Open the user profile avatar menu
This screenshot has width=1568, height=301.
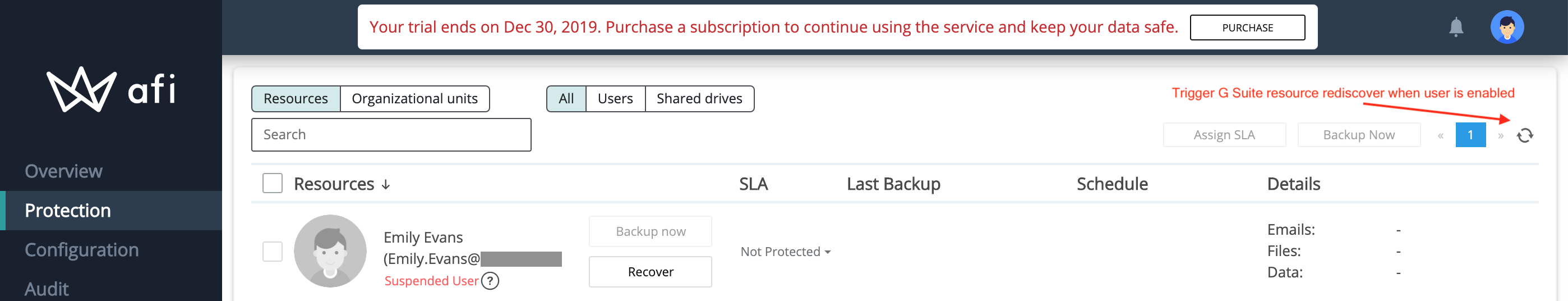pos(1506,28)
